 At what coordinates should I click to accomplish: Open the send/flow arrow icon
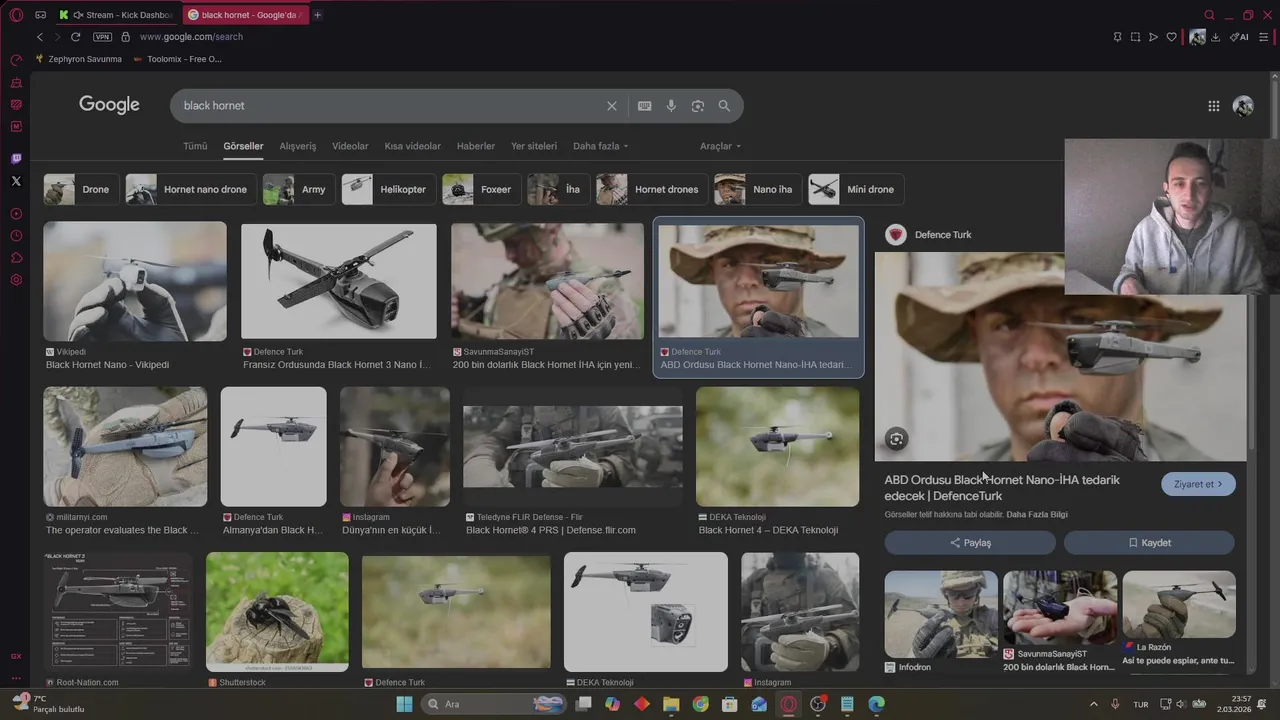(x=1153, y=37)
